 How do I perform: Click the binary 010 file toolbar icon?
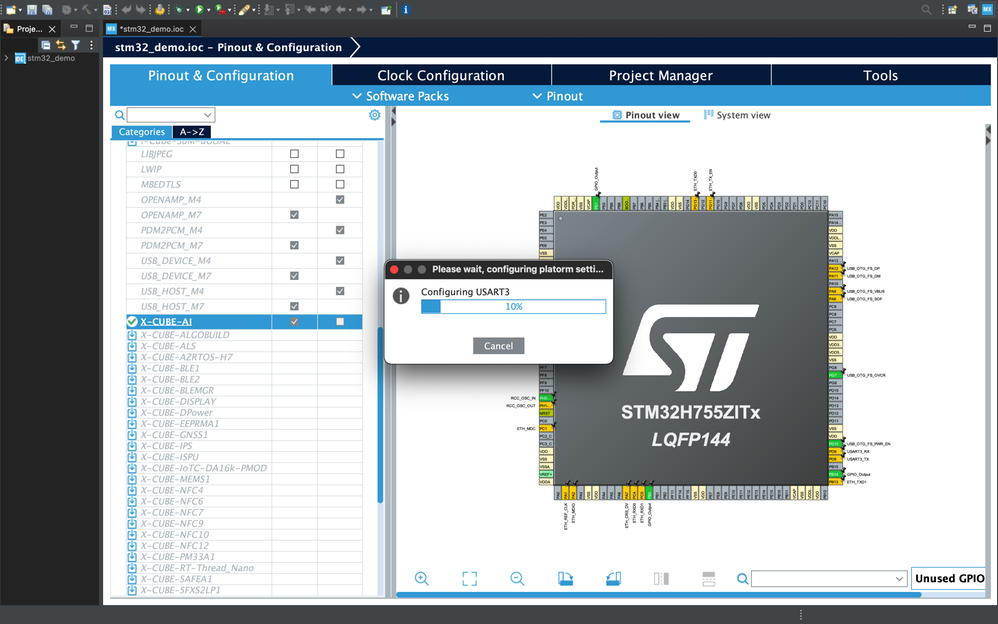[107, 10]
